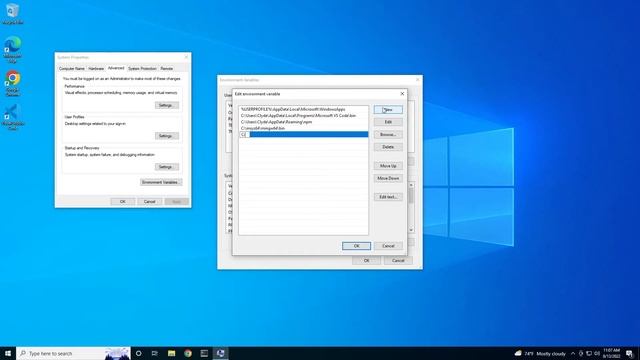The width and height of the screenshot is (640, 360).
Task: Click the Browse... button
Action: 388,135
